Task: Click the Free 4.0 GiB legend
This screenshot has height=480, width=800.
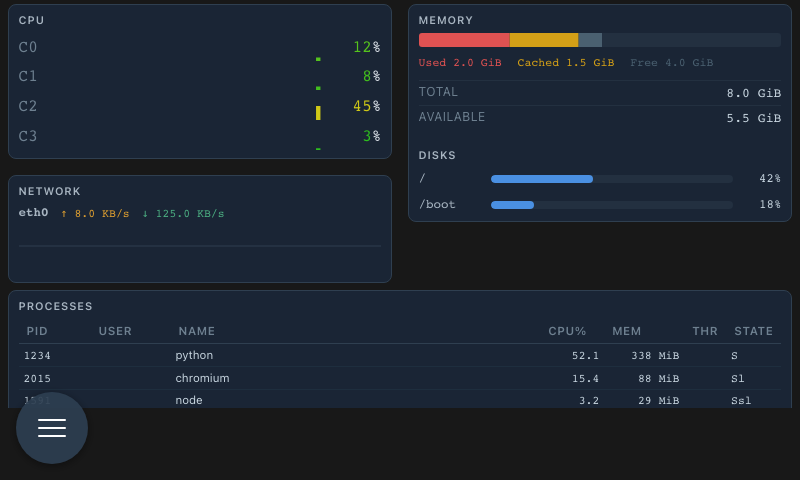Action: (x=671, y=63)
